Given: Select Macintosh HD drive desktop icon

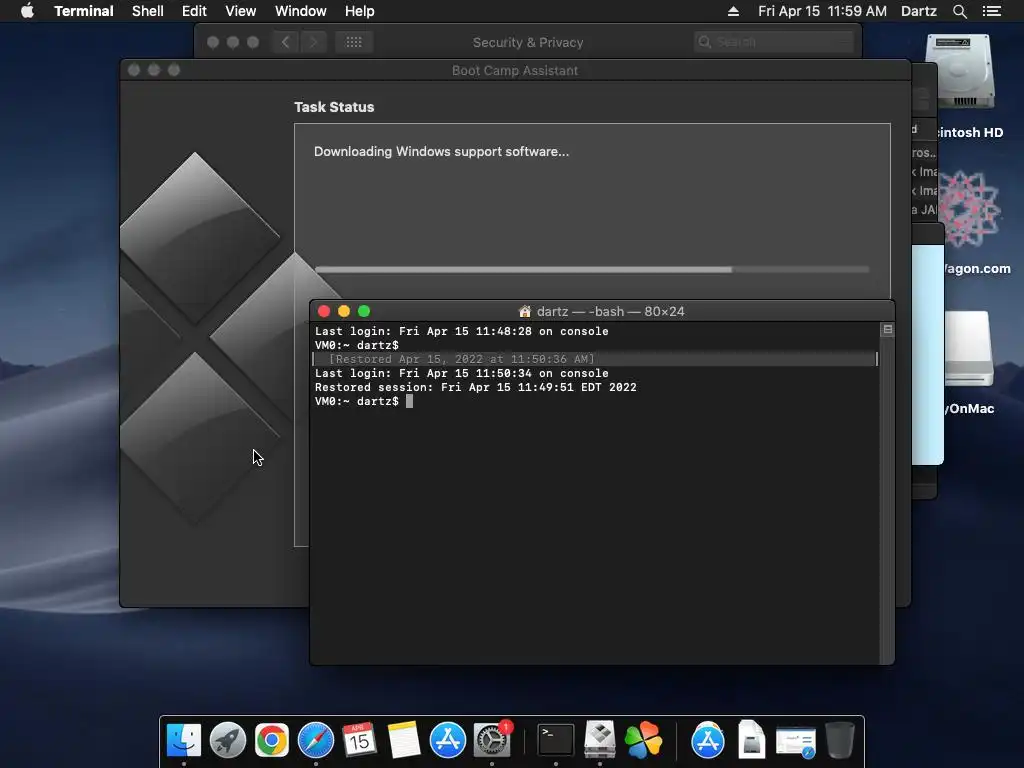Looking at the screenshot, I should click(x=961, y=73).
